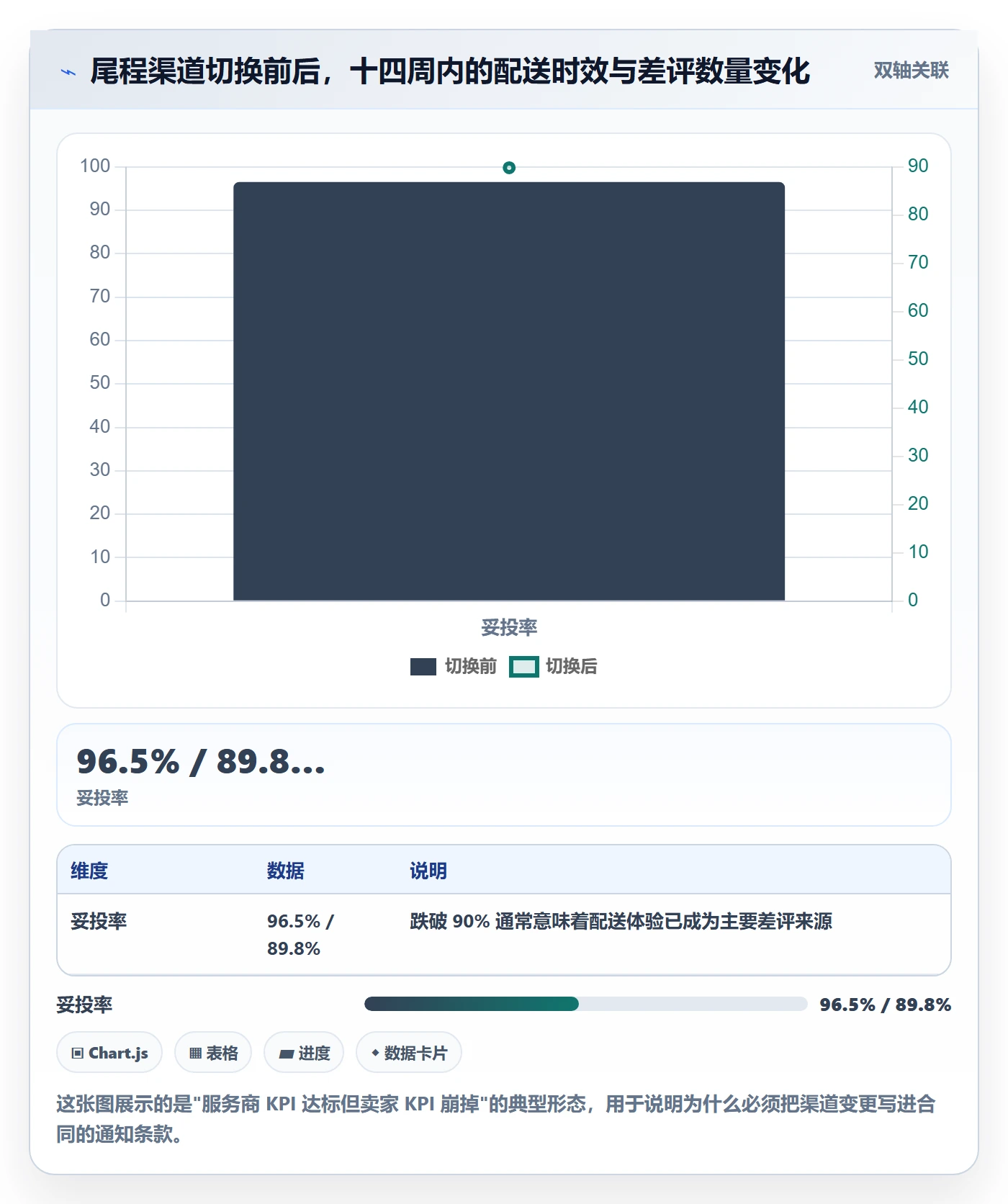Viewport: 1008px width, 1204px height.
Task: Click the dark 切换前 bar in the chart
Action: click(509, 391)
